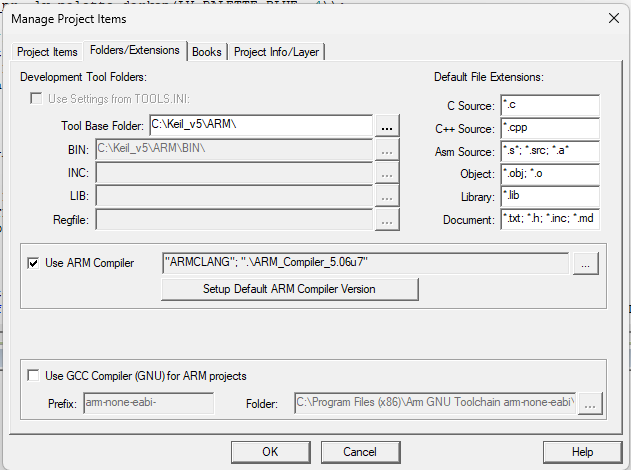
Task: Select the Folders/Extensions tab
Action: pyautogui.click(x=135, y=50)
